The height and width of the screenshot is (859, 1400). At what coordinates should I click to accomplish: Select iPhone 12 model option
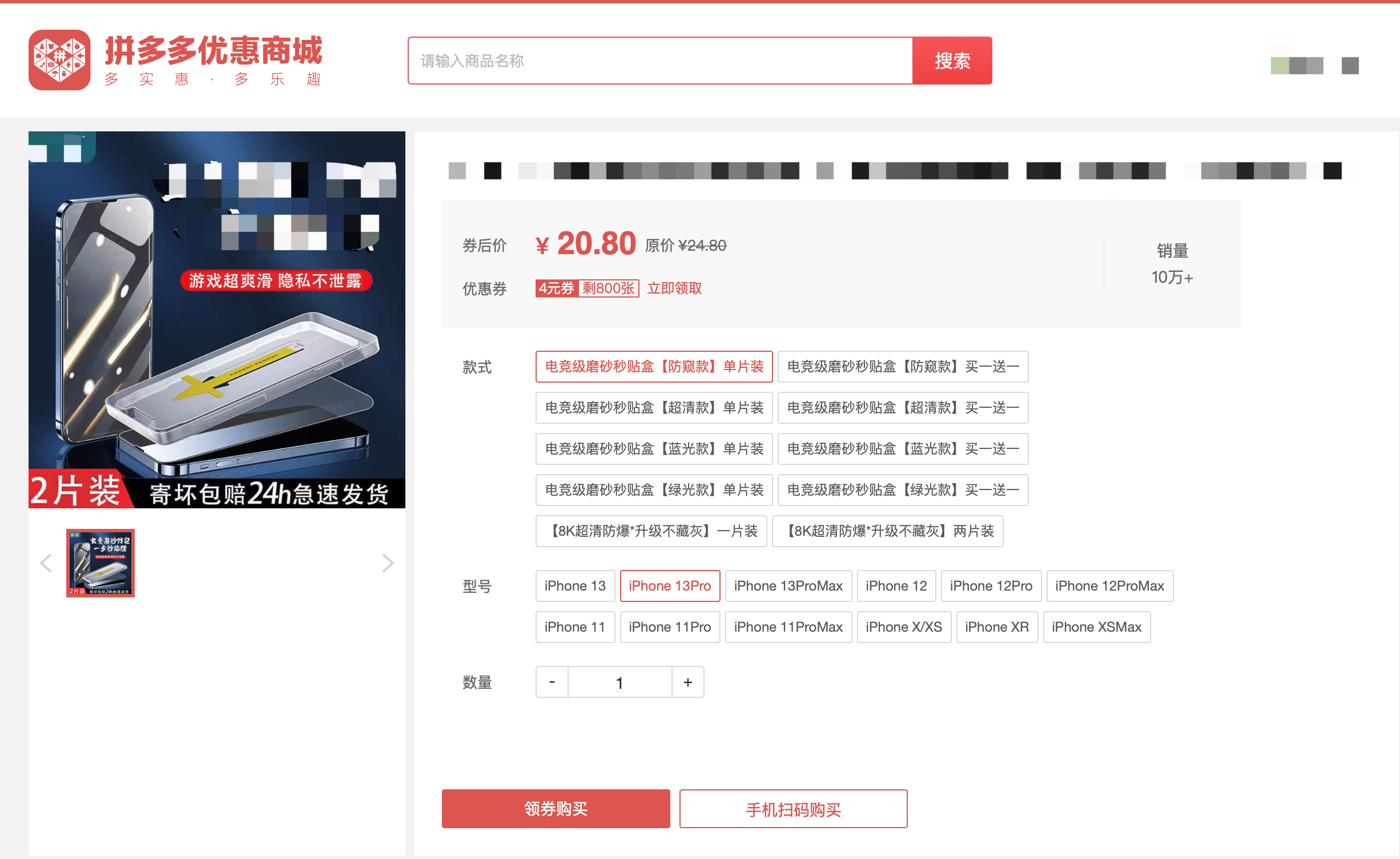(894, 585)
